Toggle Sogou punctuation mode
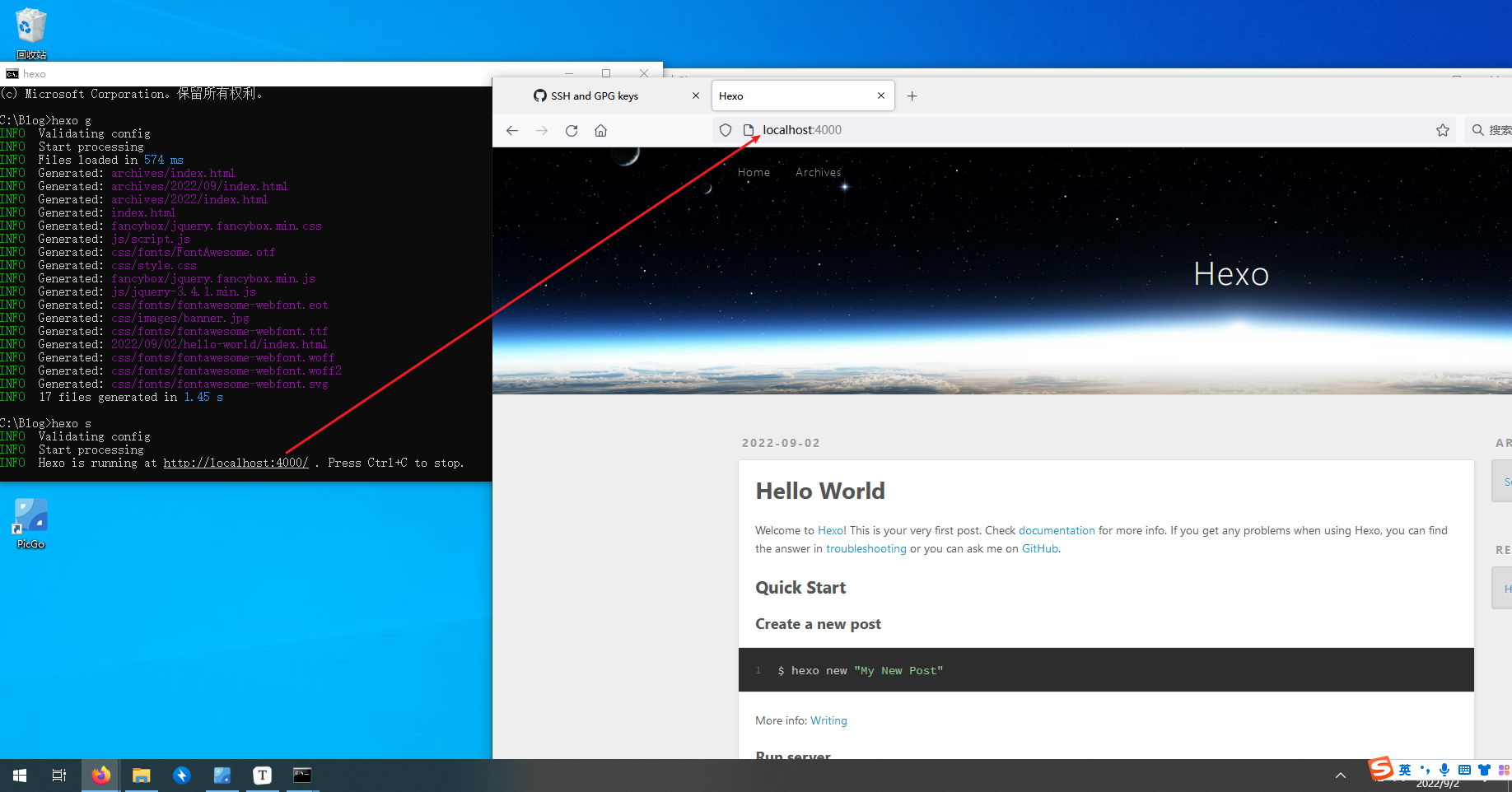This screenshot has height=792, width=1512. point(1425,770)
